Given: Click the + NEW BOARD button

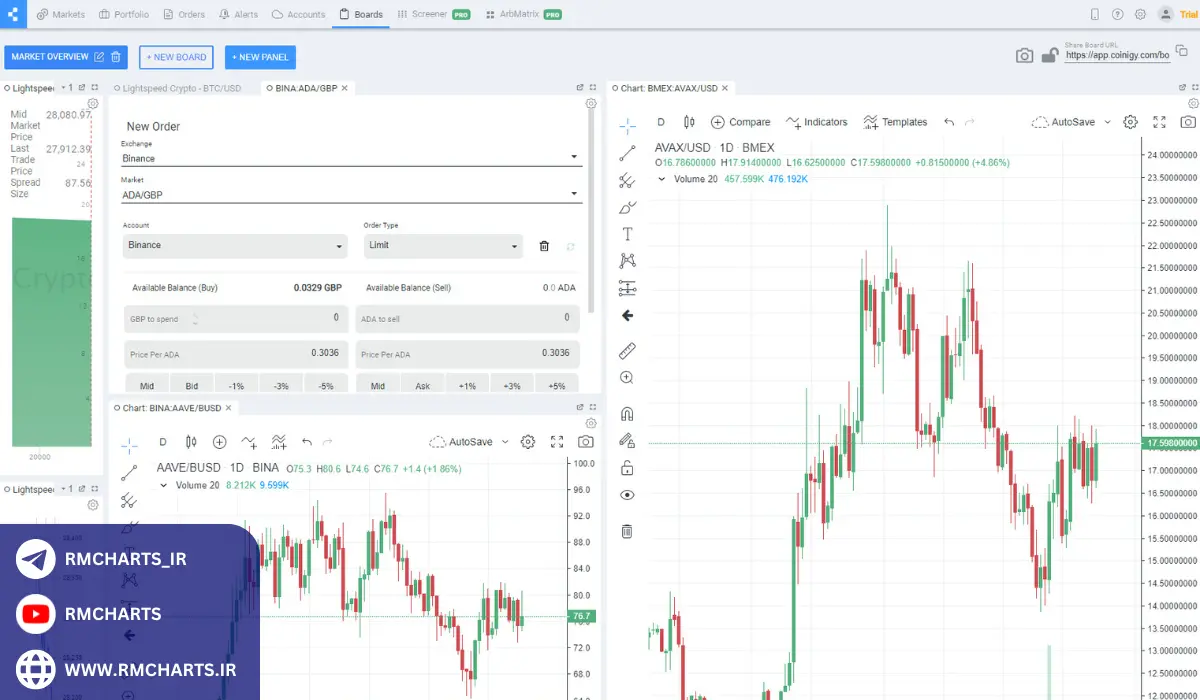Looking at the screenshot, I should pos(176,57).
